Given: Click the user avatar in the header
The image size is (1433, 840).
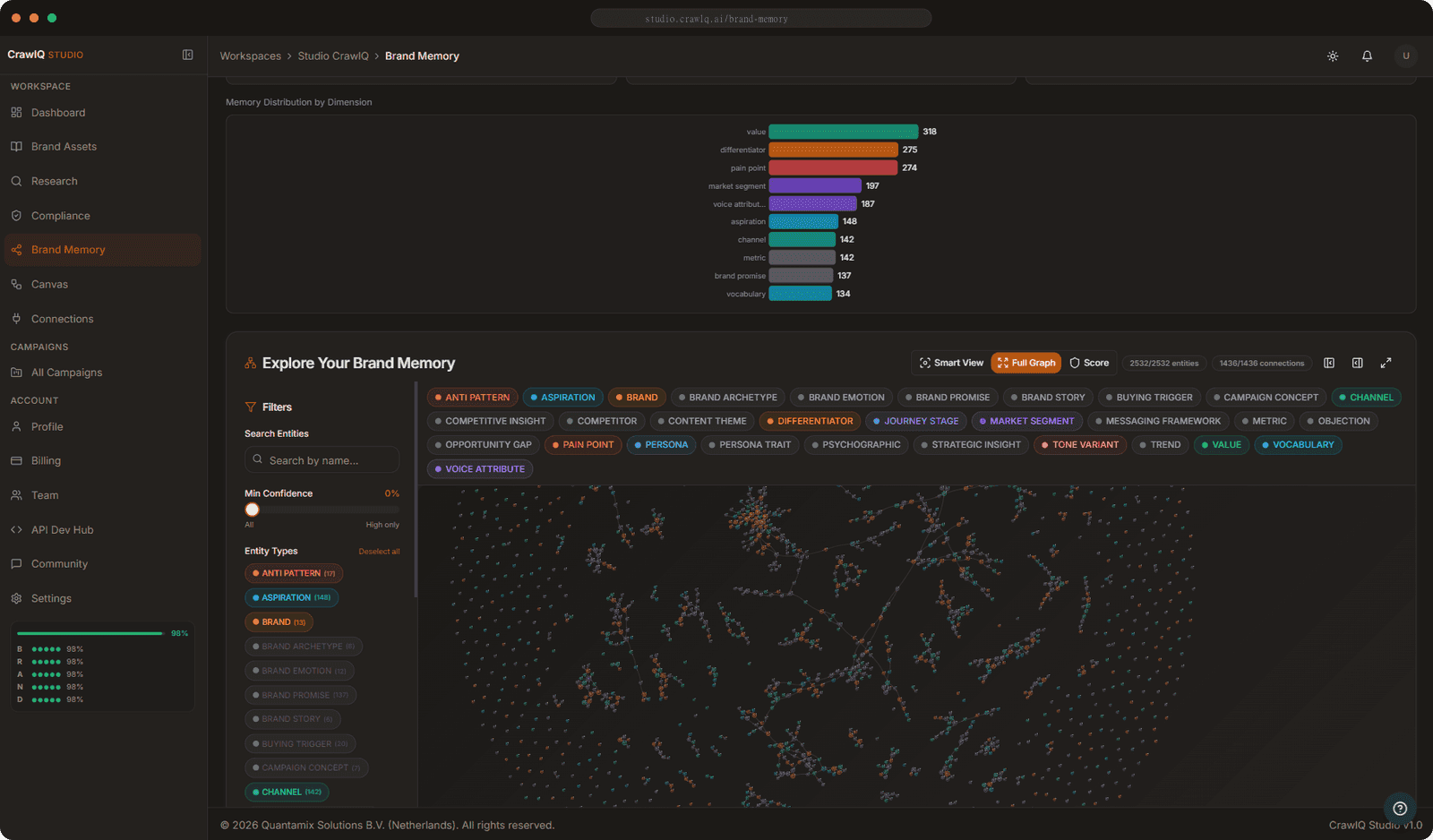Looking at the screenshot, I should point(1405,56).
